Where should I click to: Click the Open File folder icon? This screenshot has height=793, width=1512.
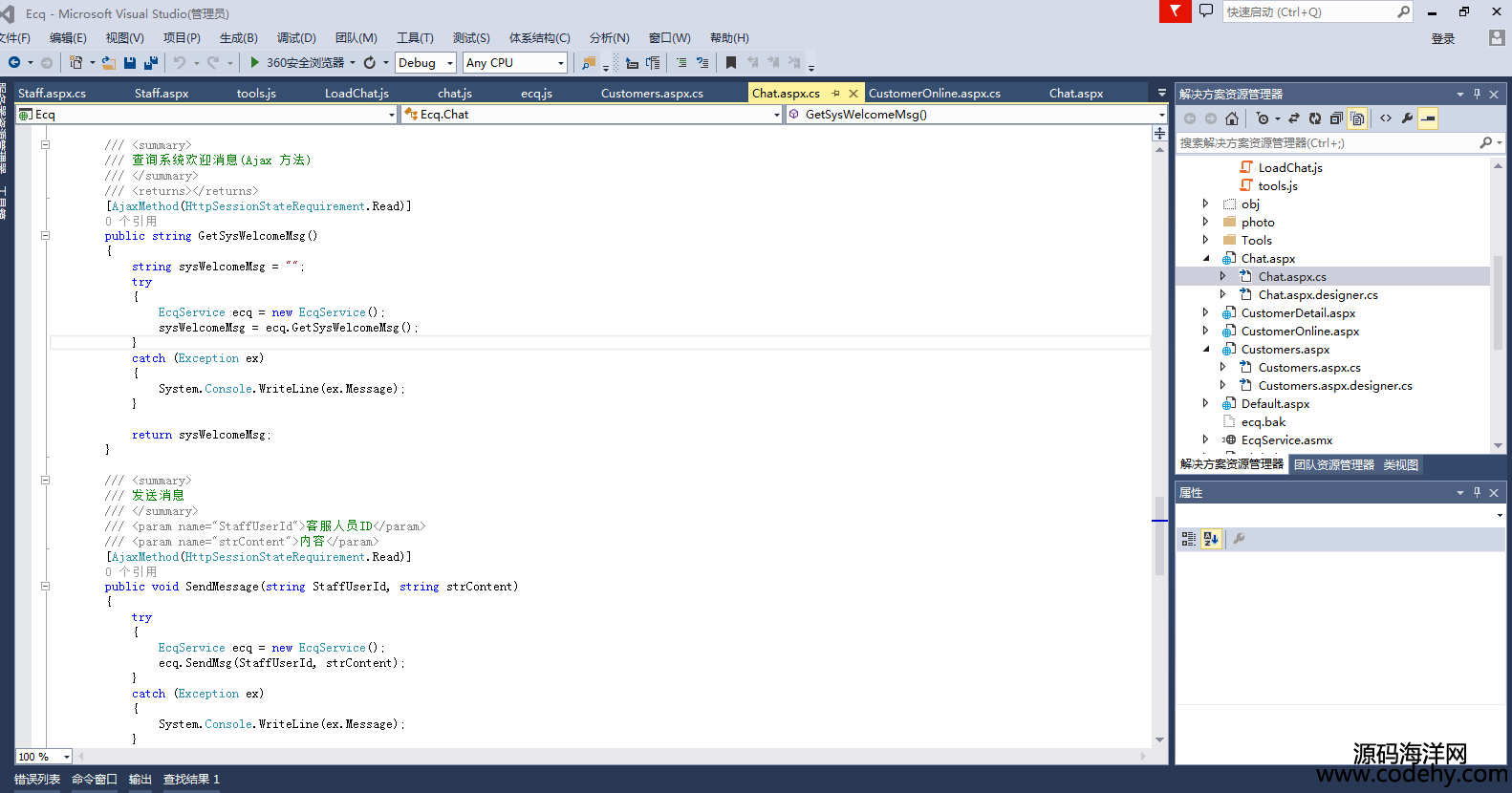point(109,62)
